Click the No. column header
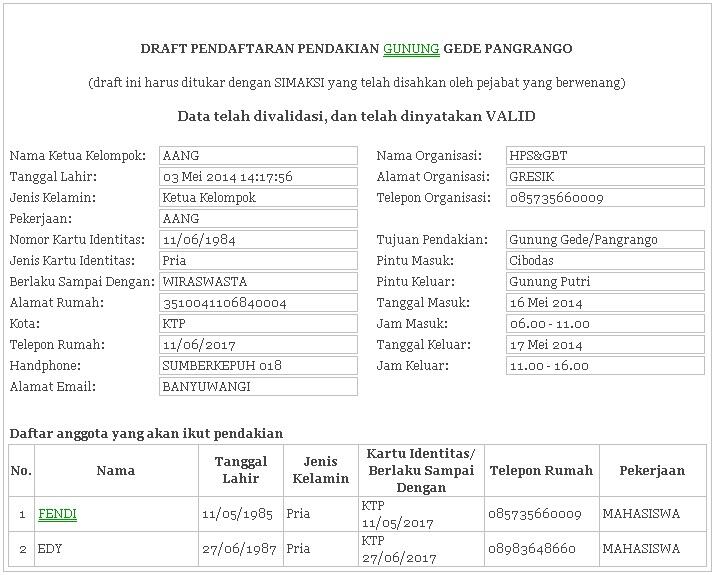This screenshot has height=575, width=715. coord(21,471)
